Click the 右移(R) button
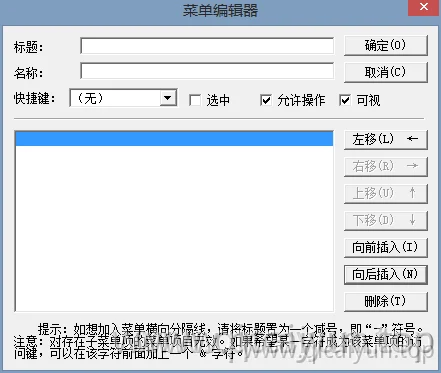The width and height of the screenshot is (441, 373). (x=386, y=166)
